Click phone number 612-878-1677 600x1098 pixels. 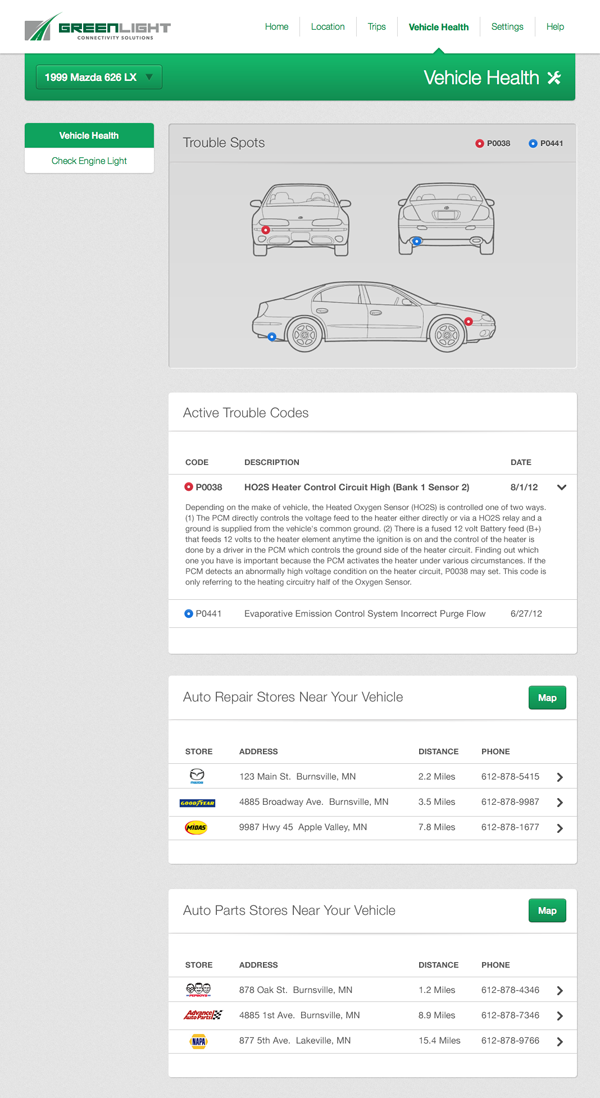pyautogui.click(x=510, y=827)
